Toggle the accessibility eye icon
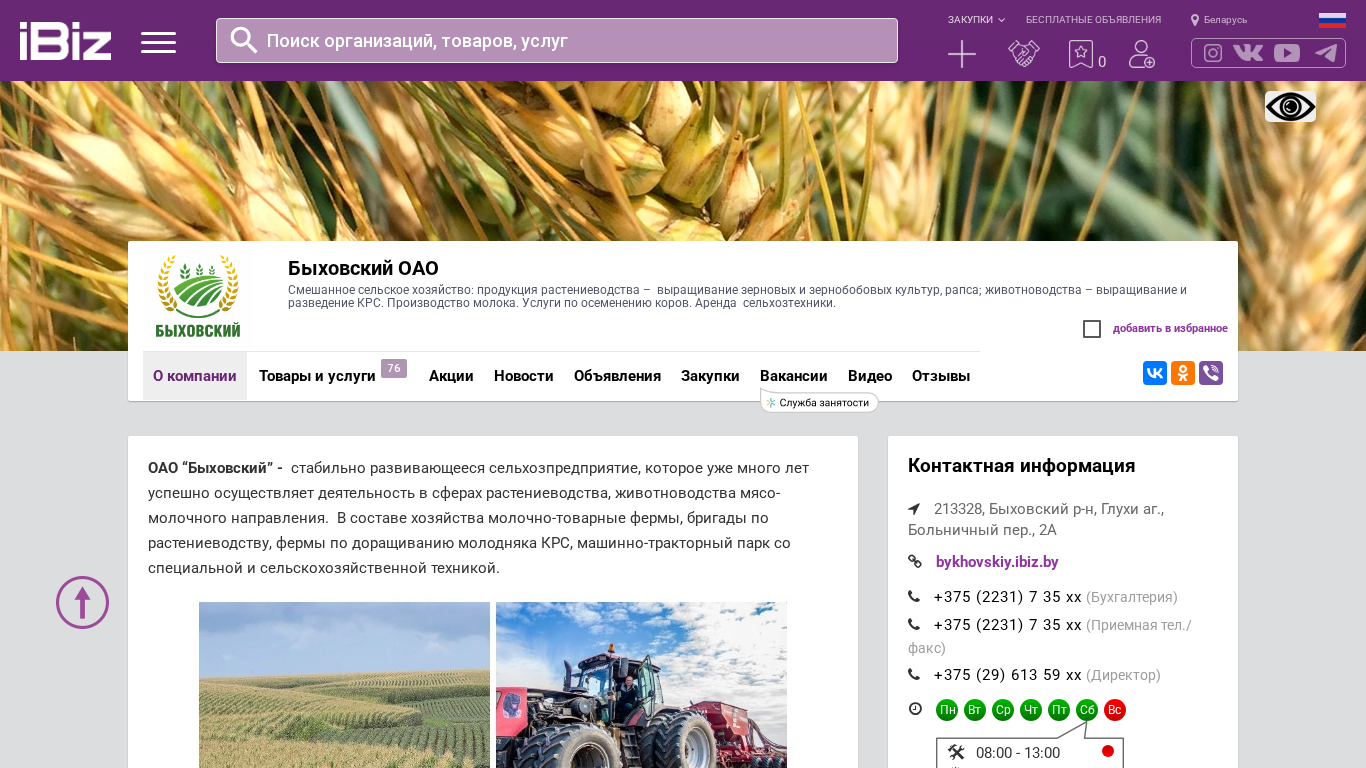 [1290, 106]
